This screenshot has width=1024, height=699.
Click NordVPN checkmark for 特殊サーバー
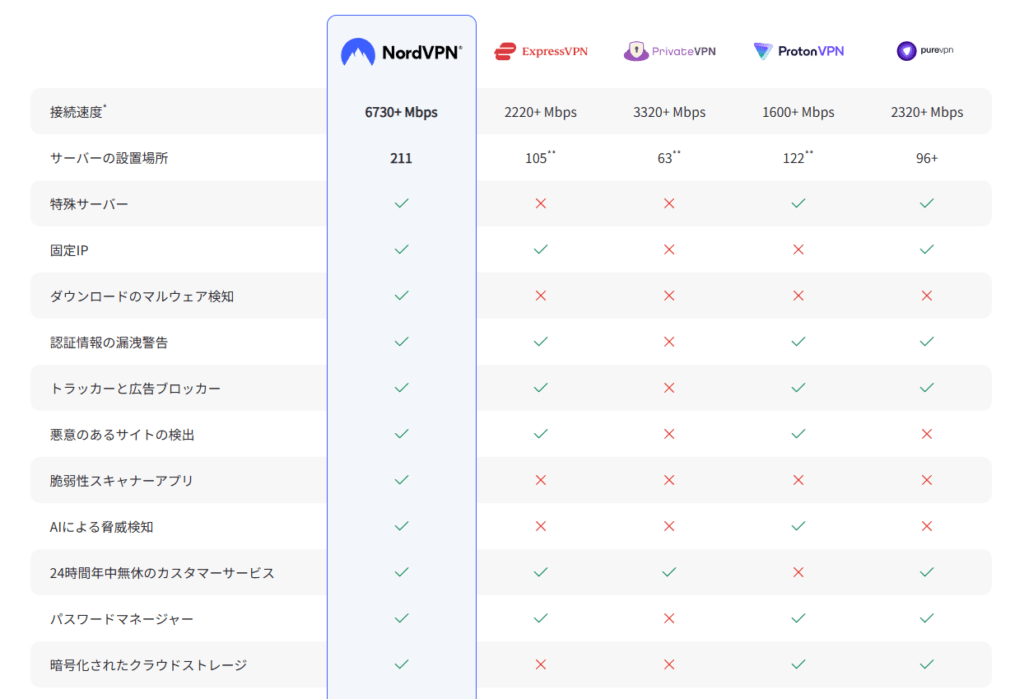(402, 203)
